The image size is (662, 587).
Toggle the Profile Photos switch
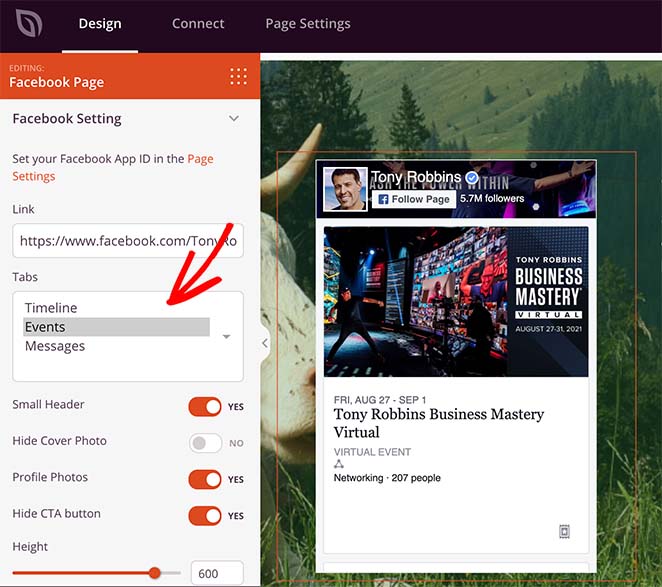pyautogui.click(x=205, y=479)
